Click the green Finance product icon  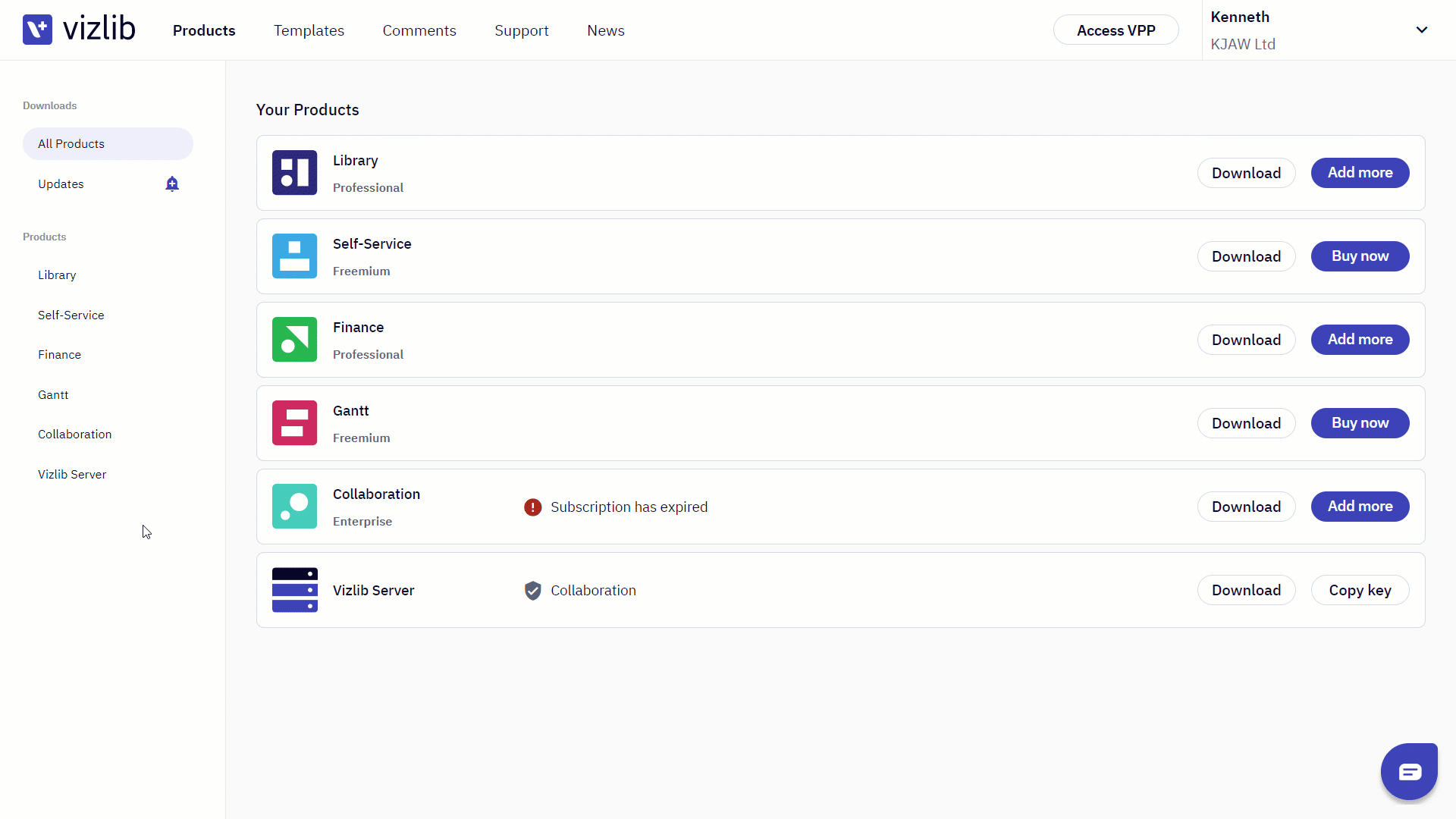[x=294, y=340]
